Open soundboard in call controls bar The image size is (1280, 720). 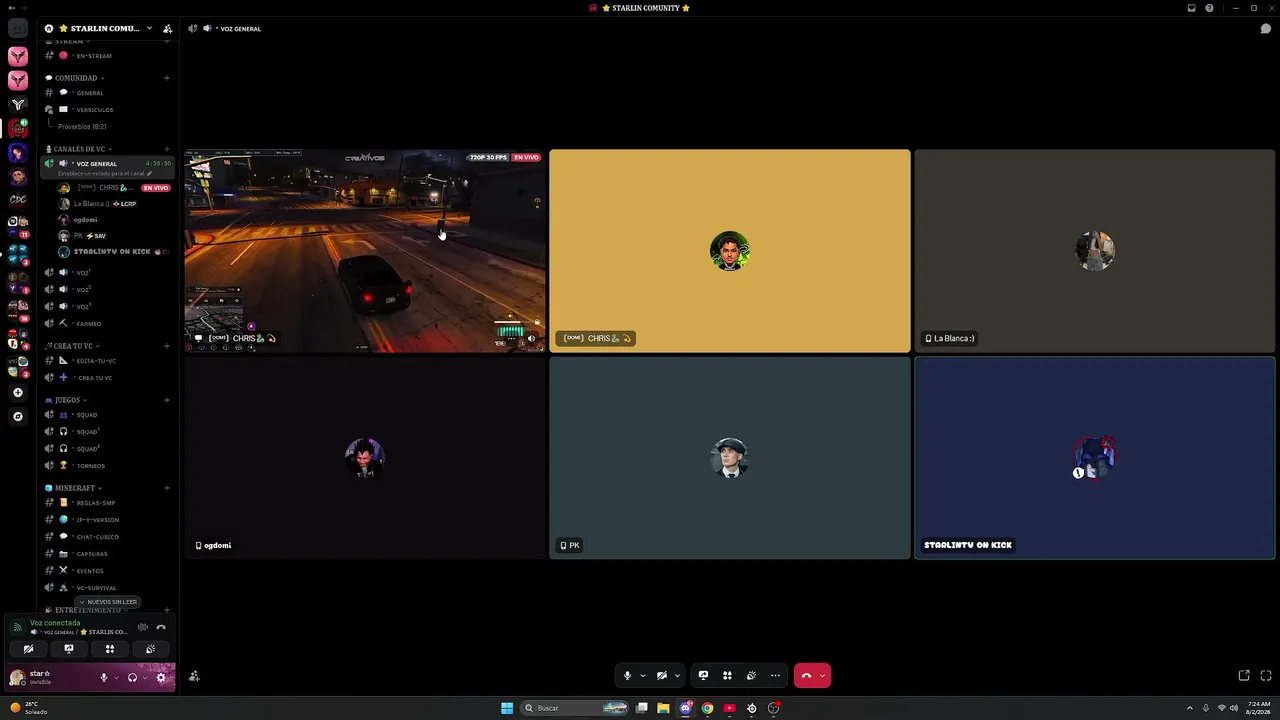point(751,676)
